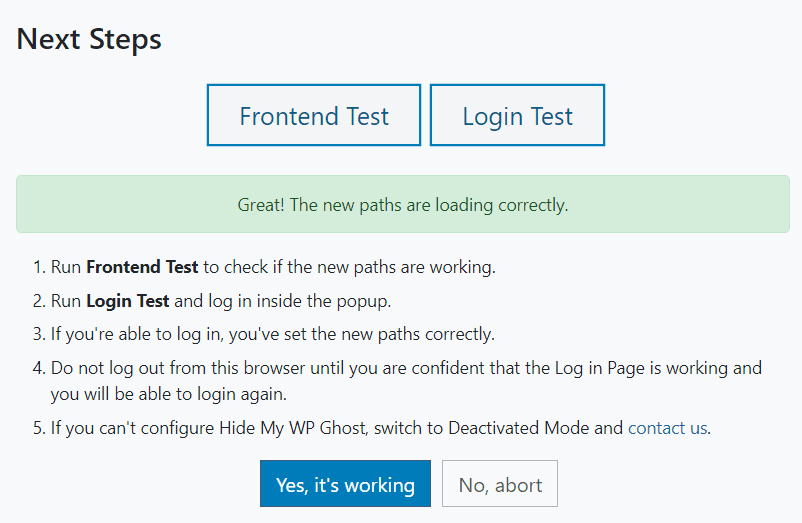Click the green success alert banner
Viewport: 802px width, 523px height.
[x=402, y=205]
